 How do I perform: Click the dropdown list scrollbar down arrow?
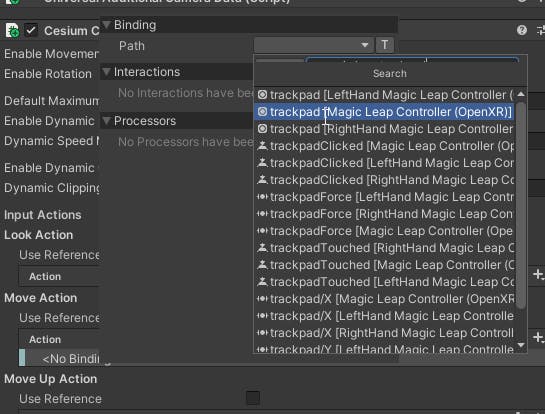pyautogui.click(x=521, y=344)
